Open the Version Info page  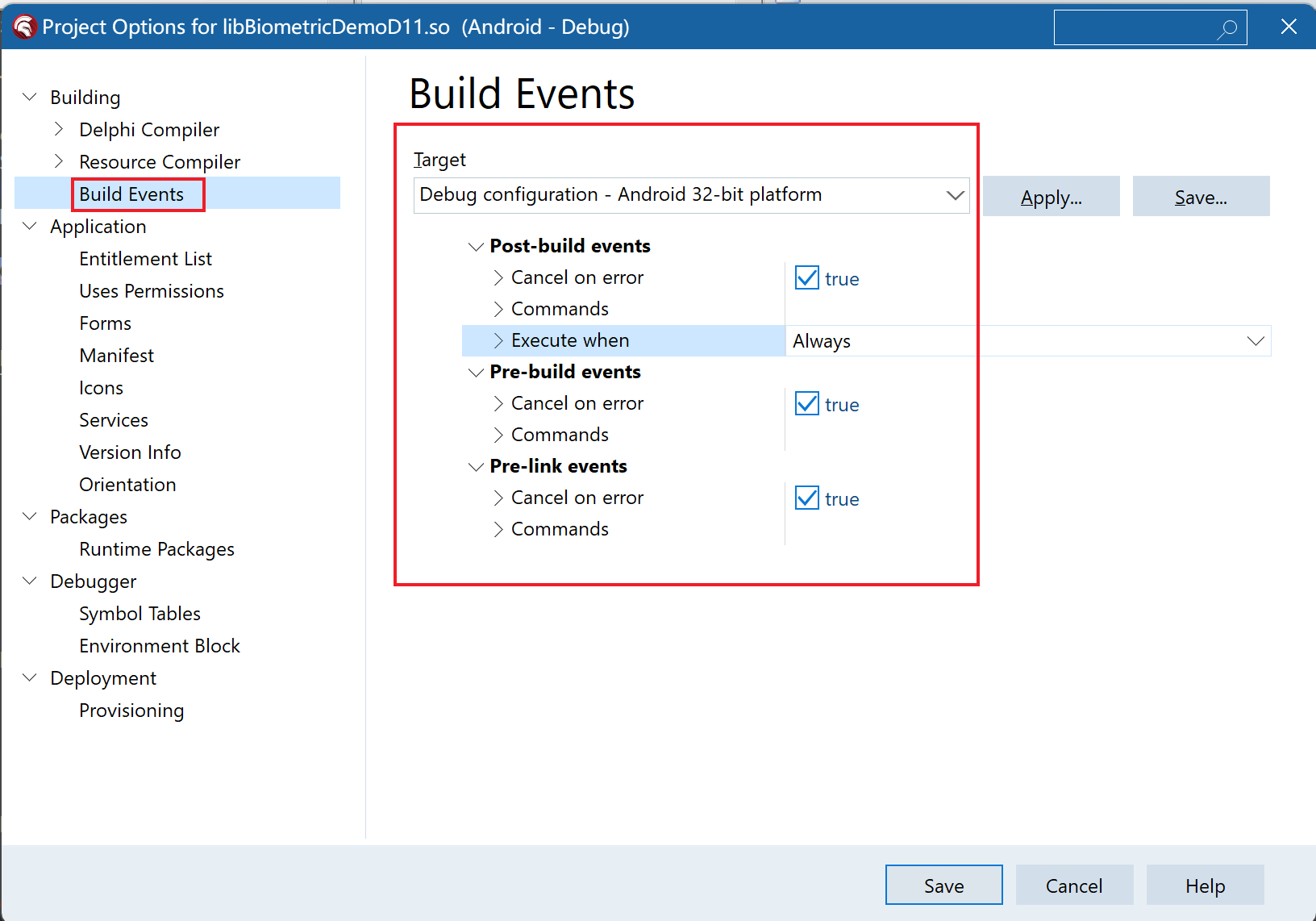pos(130,452)
